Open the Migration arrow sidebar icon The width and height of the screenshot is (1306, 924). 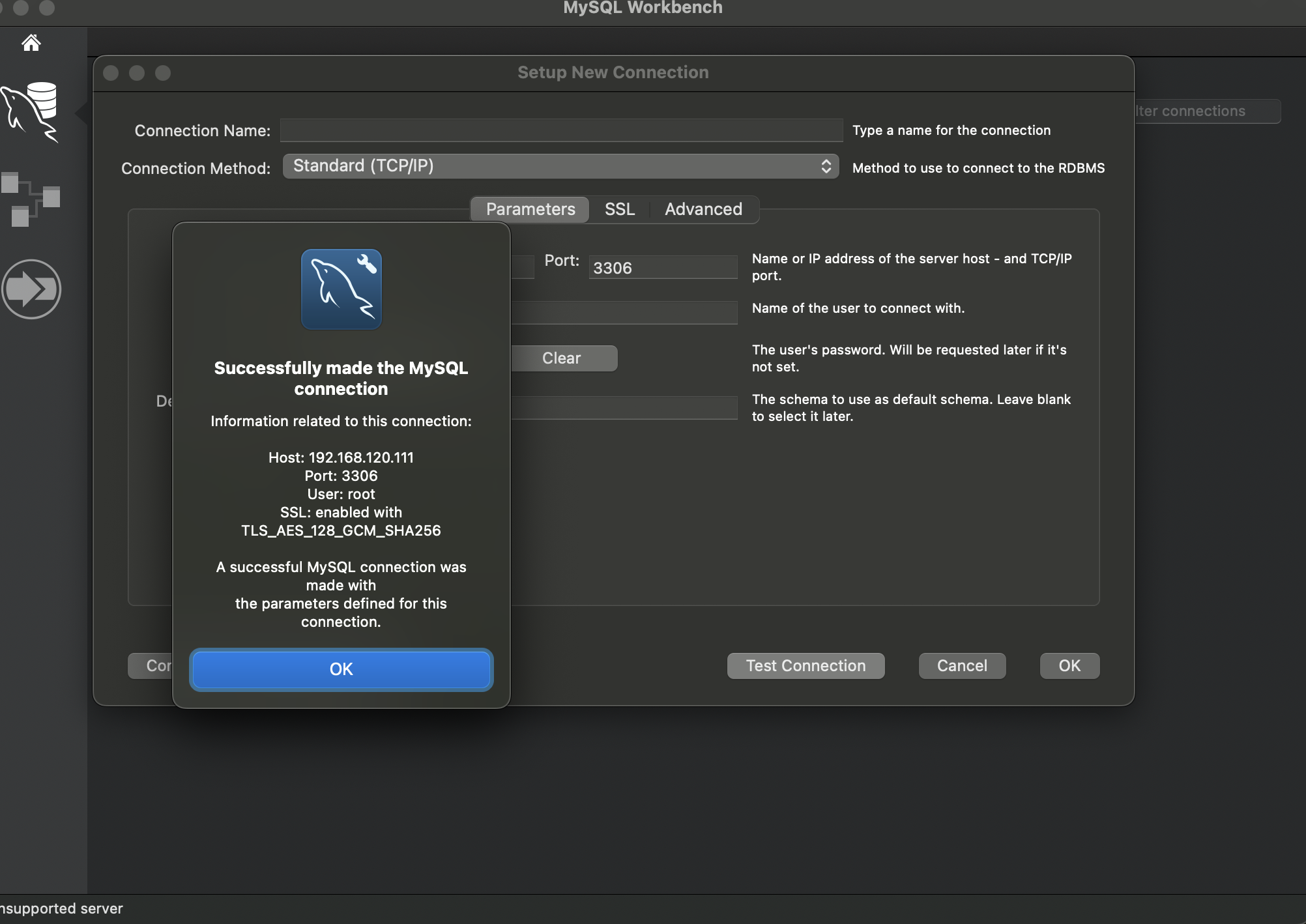[x=31, y=289]
